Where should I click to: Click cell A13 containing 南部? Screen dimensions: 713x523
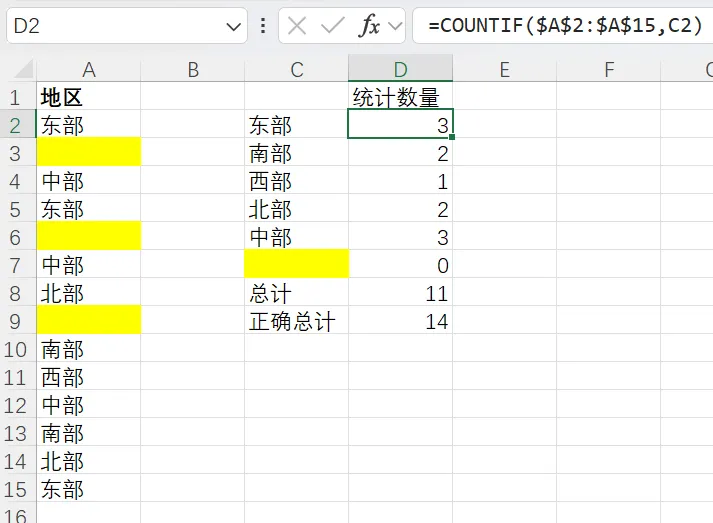tap(89, 434)
